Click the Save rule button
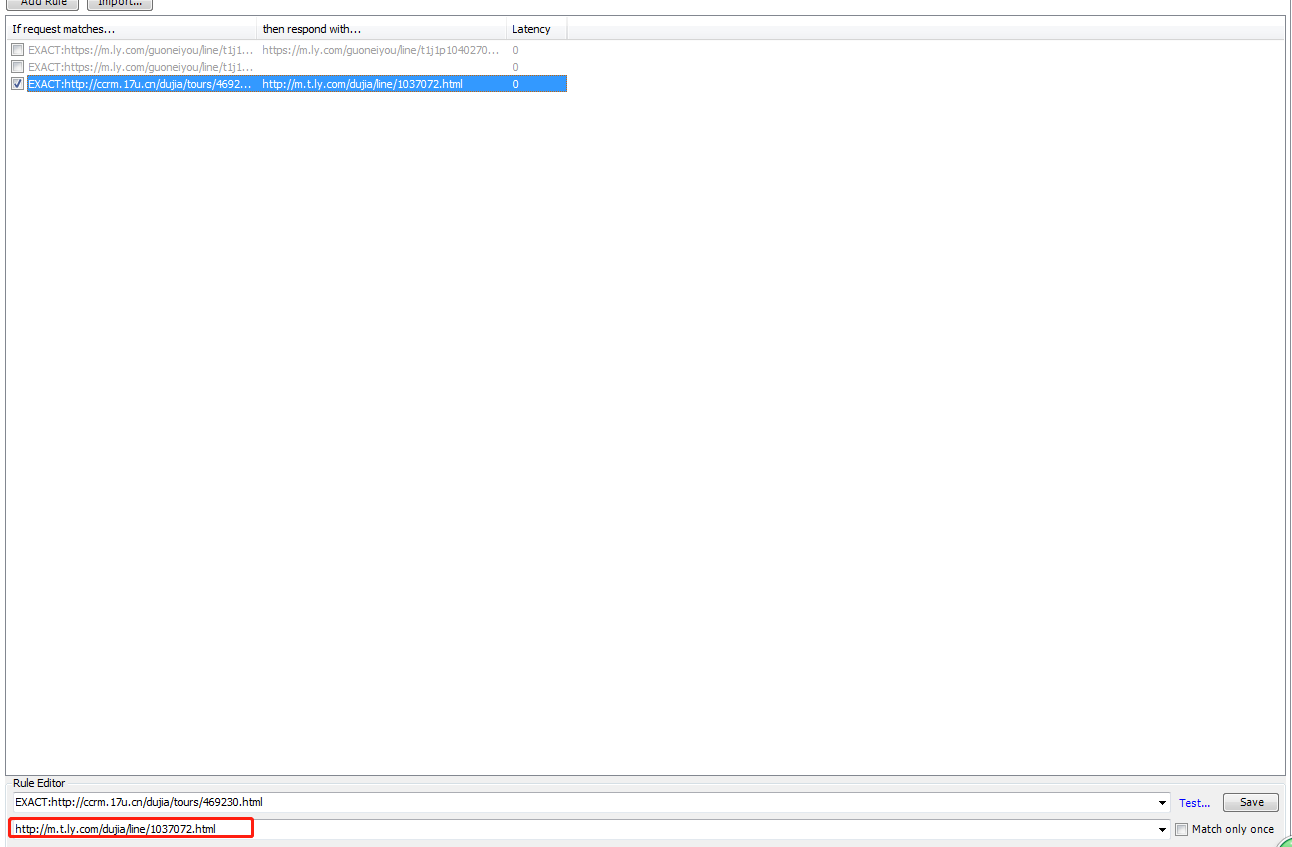 point(1251,802)
